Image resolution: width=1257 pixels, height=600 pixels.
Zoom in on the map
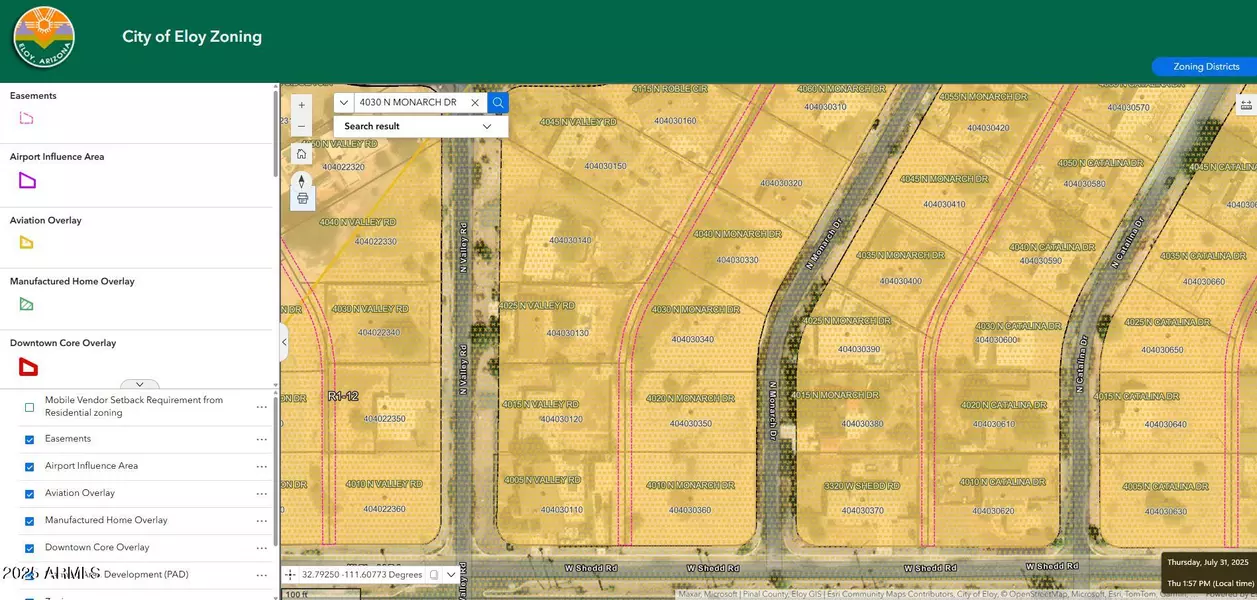point(302,104)
